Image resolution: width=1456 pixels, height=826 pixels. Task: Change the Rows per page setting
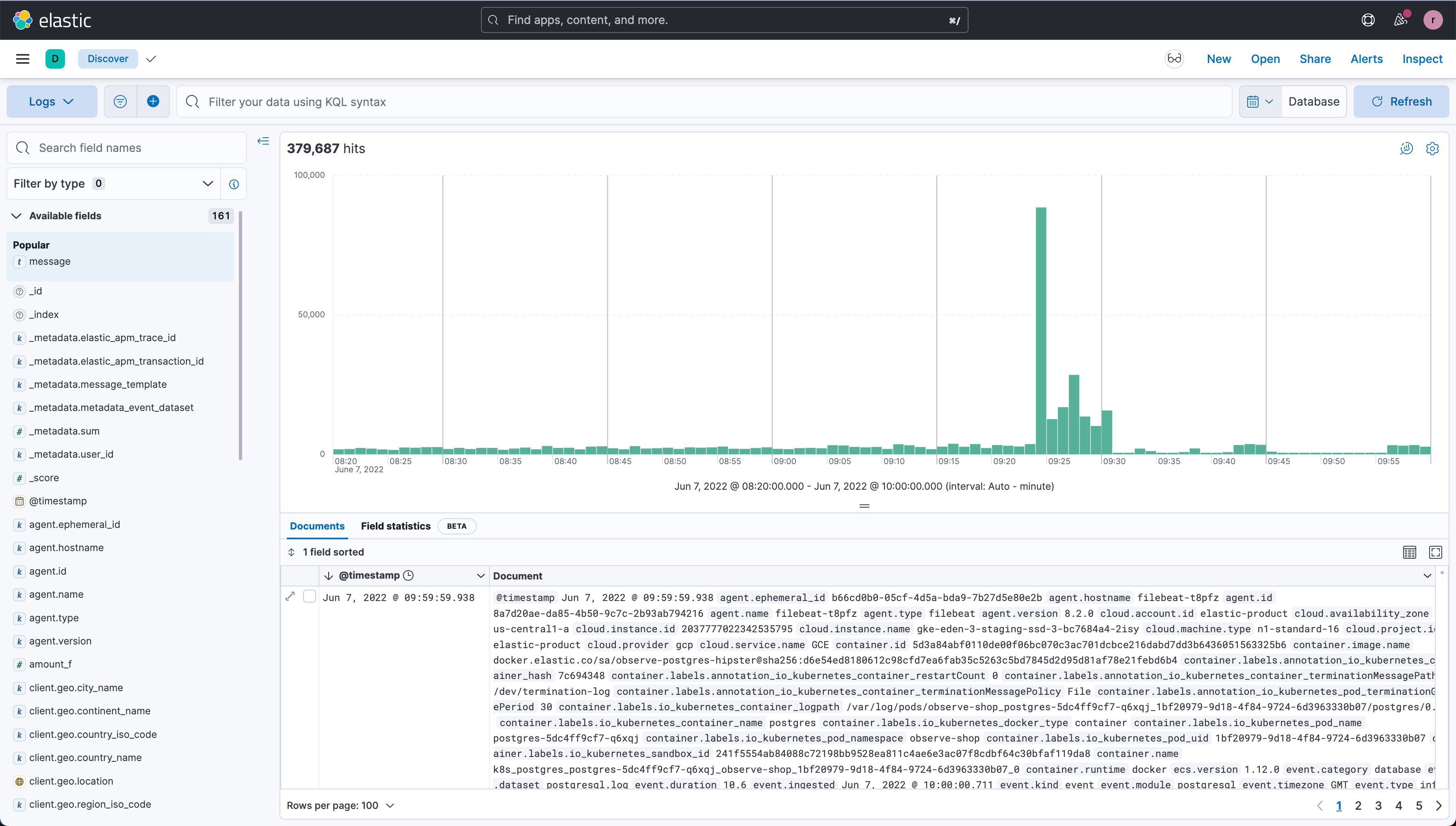(340, 806)
